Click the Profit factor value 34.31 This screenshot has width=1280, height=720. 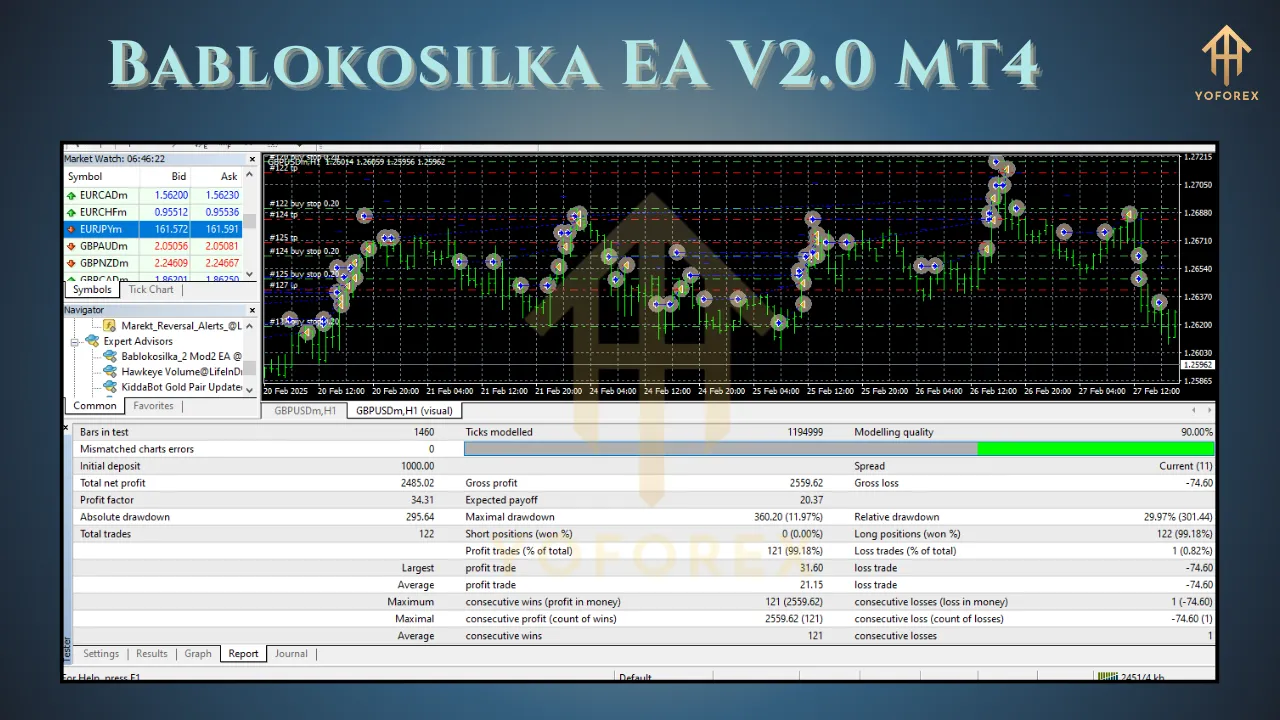tap(422, 500)
